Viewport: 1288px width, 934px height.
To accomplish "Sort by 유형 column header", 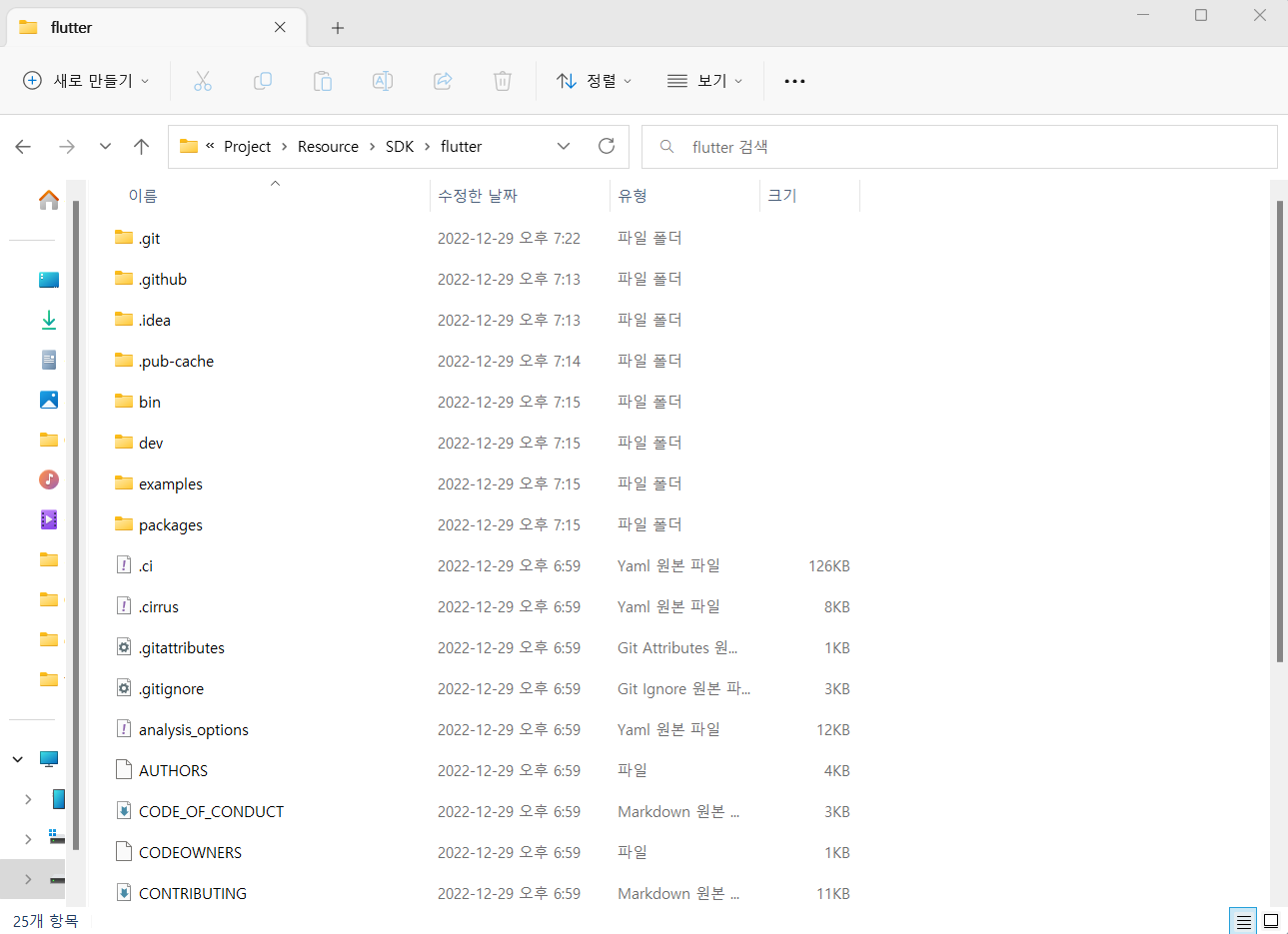I will [633, 196].
